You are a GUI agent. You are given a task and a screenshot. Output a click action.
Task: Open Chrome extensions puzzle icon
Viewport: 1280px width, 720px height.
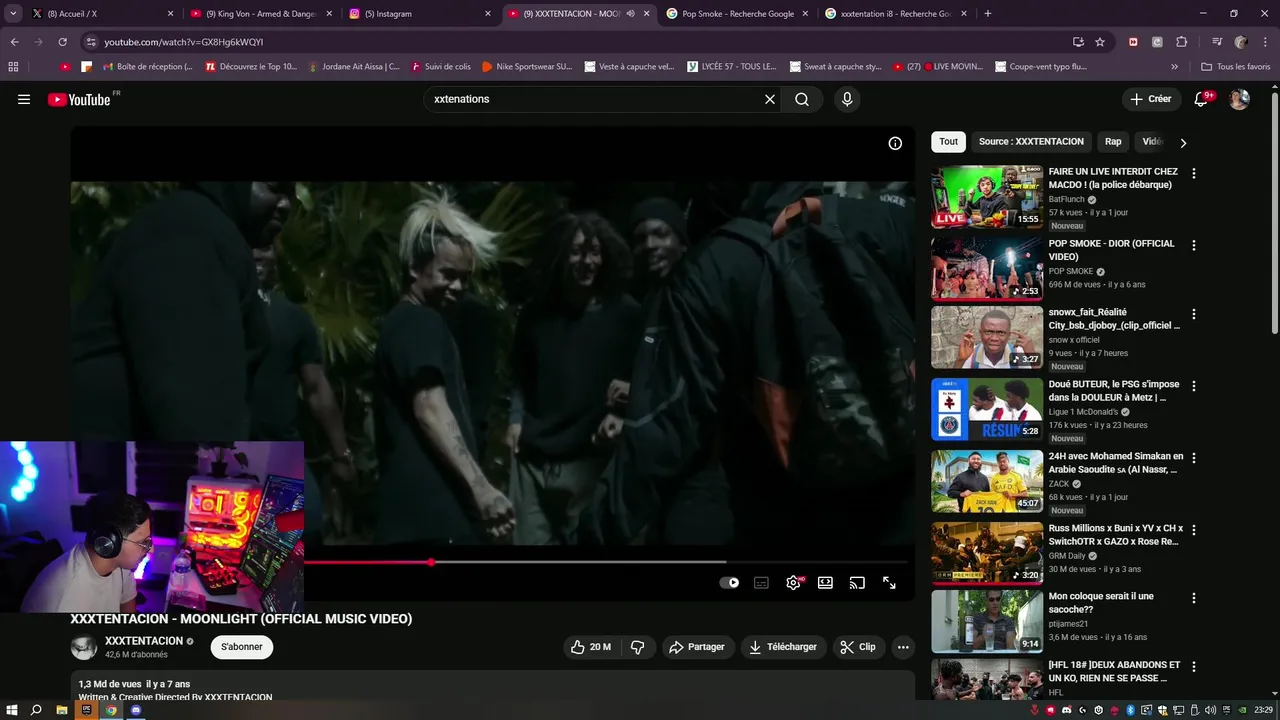[1181, 42]
